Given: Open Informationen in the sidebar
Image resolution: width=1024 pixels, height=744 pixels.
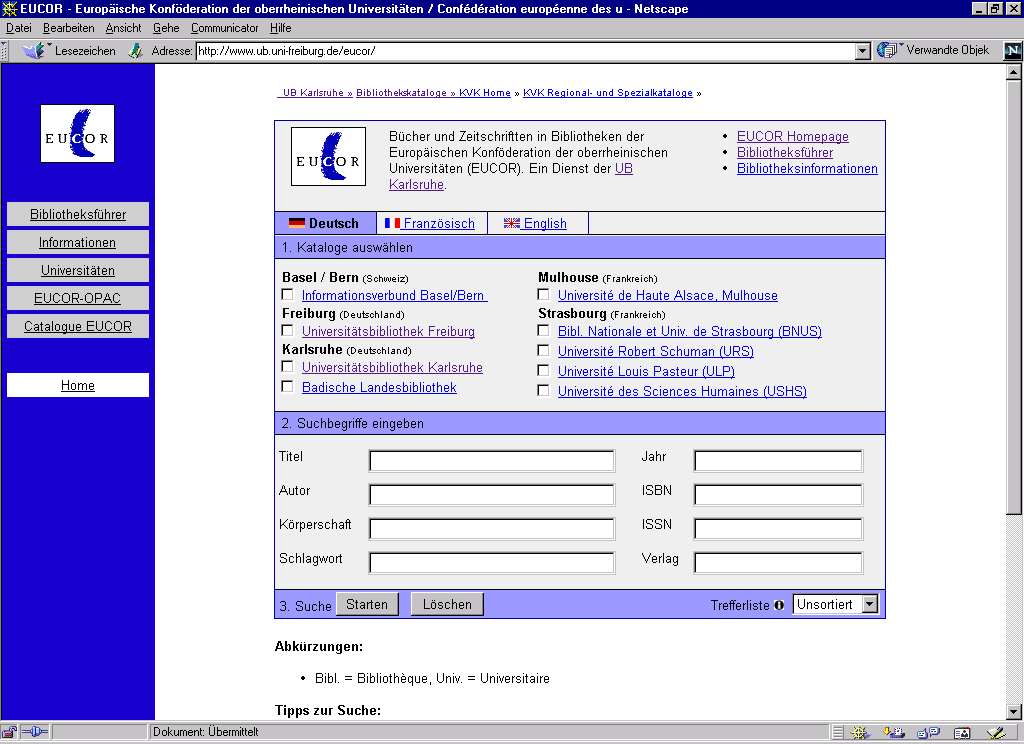Looking at the screenshot, I should [x=78, y=242].
